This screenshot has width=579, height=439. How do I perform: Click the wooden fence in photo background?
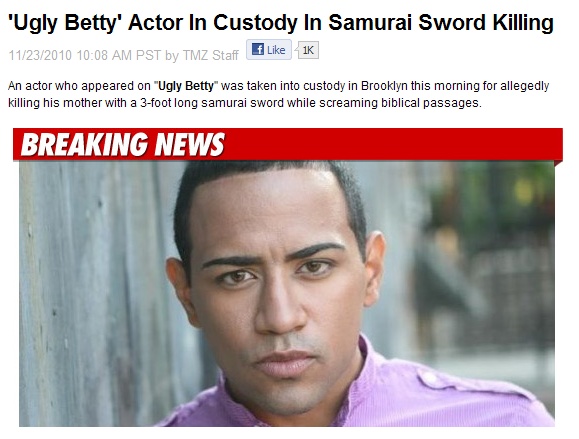click(x=92, y=294)
